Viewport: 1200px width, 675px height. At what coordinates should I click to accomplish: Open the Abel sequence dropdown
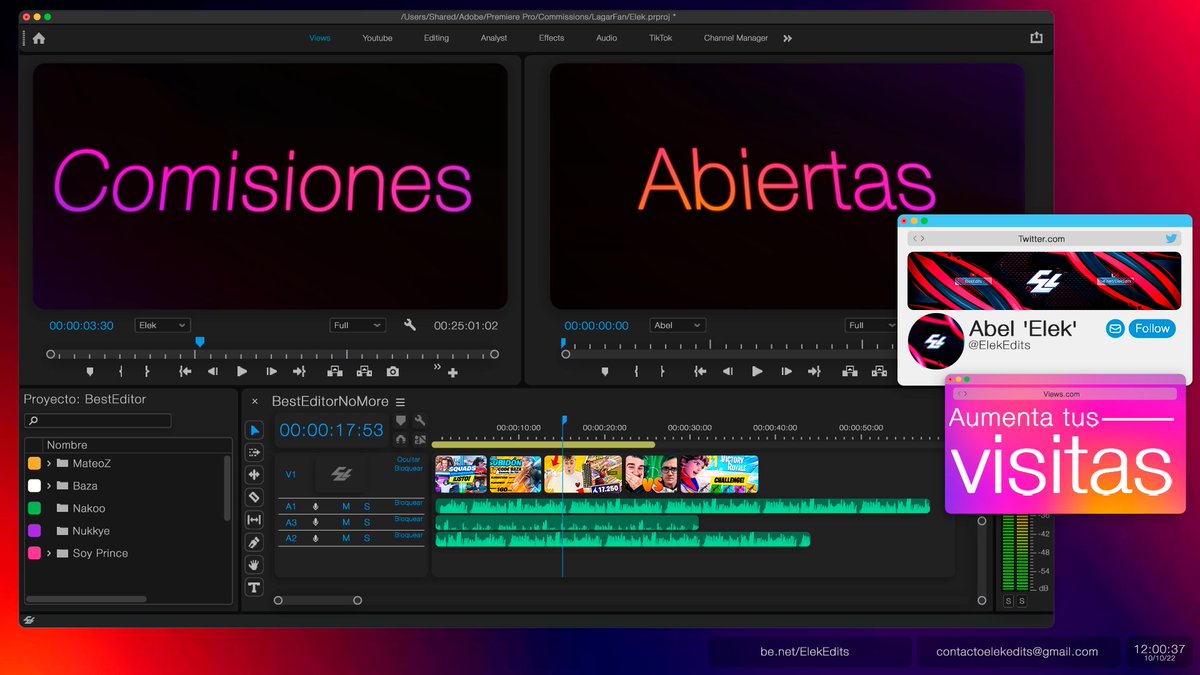[x=677, y=325]
